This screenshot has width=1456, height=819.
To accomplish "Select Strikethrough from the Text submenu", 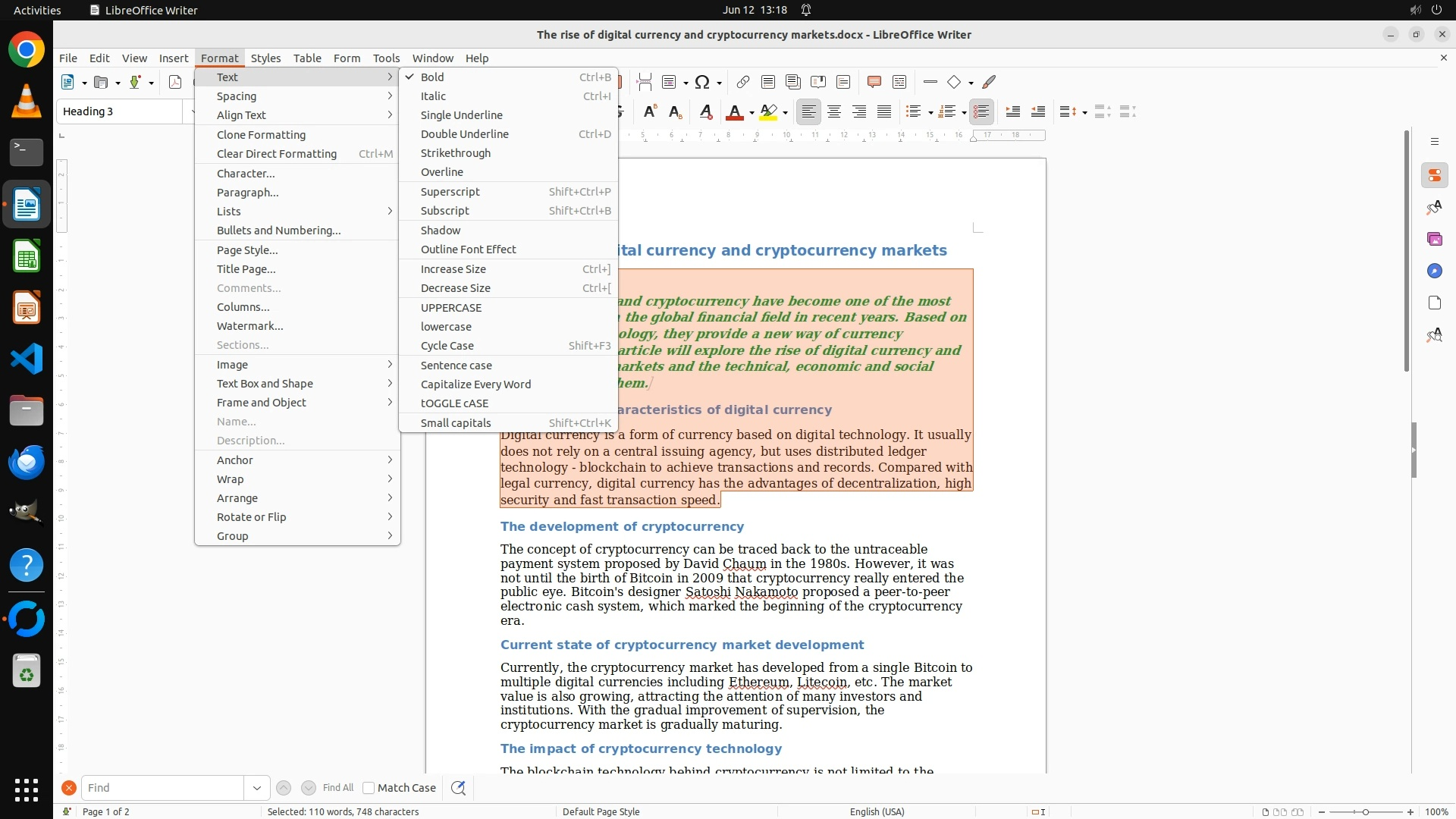I will pos(455,153).
